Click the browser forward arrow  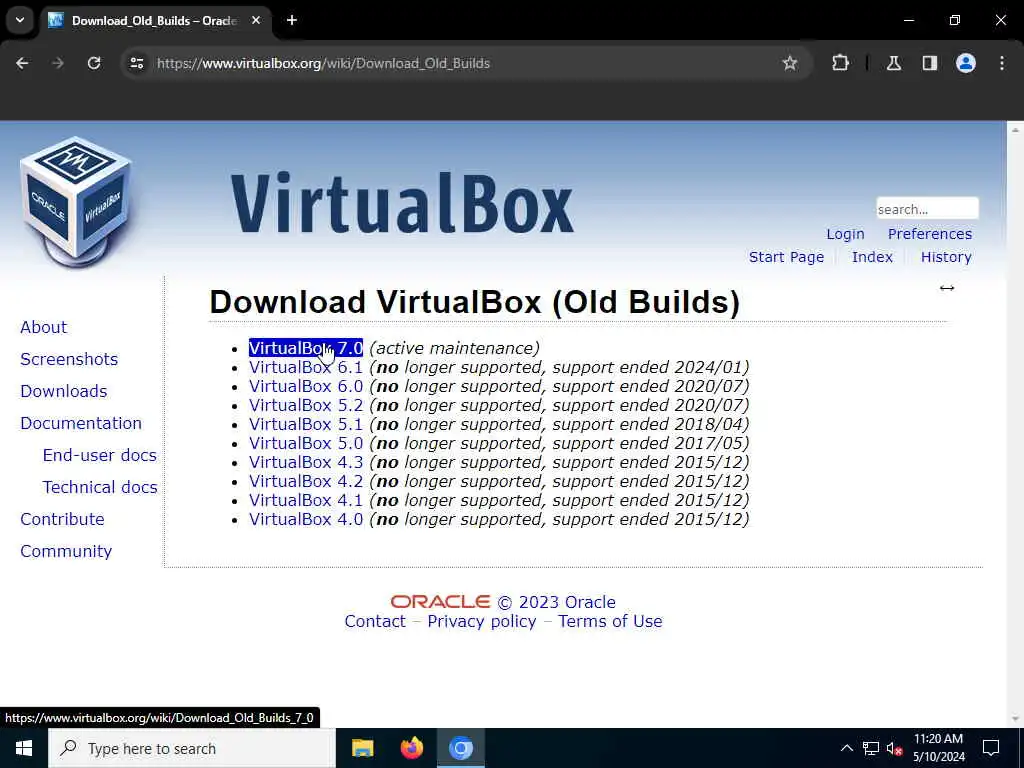(x=58, y=63)
